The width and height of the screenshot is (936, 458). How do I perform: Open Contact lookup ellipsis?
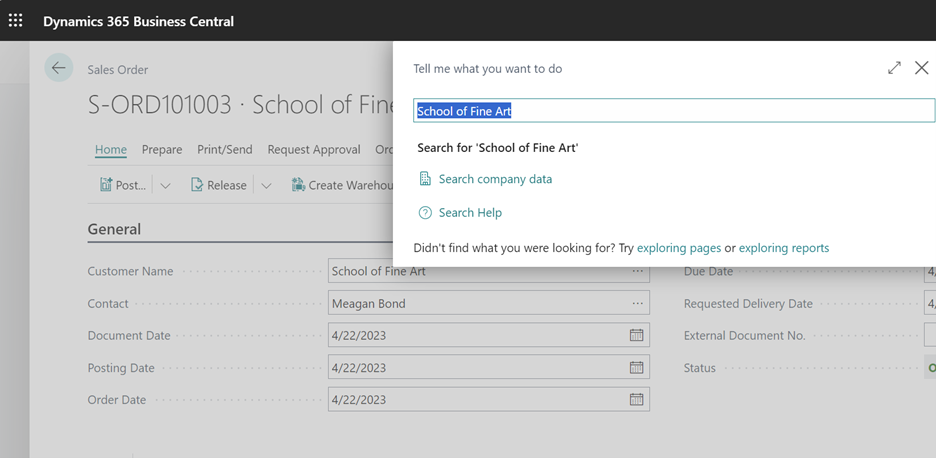pos(638,303)
